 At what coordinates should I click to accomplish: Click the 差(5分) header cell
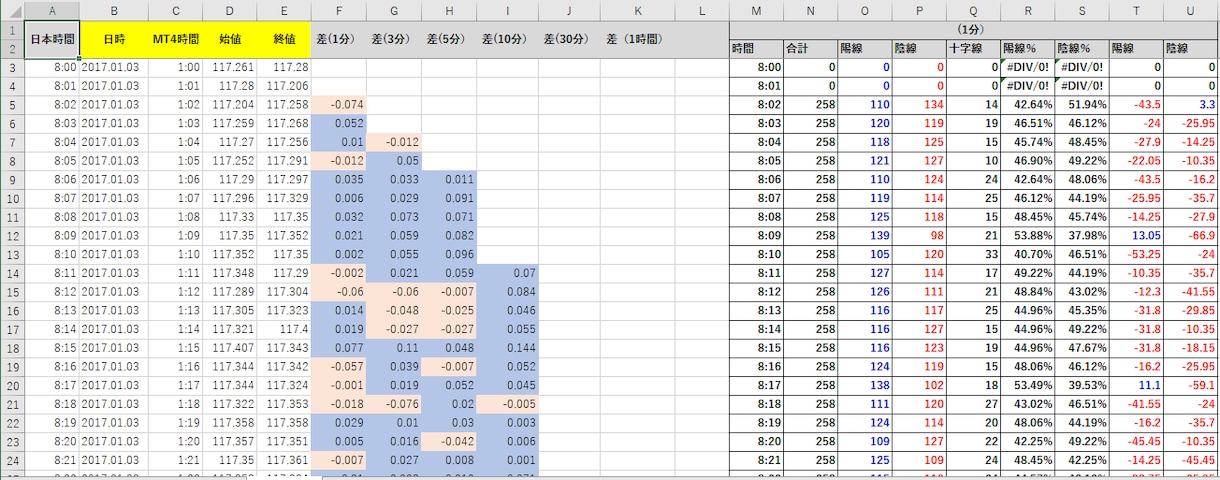(449, 39)
